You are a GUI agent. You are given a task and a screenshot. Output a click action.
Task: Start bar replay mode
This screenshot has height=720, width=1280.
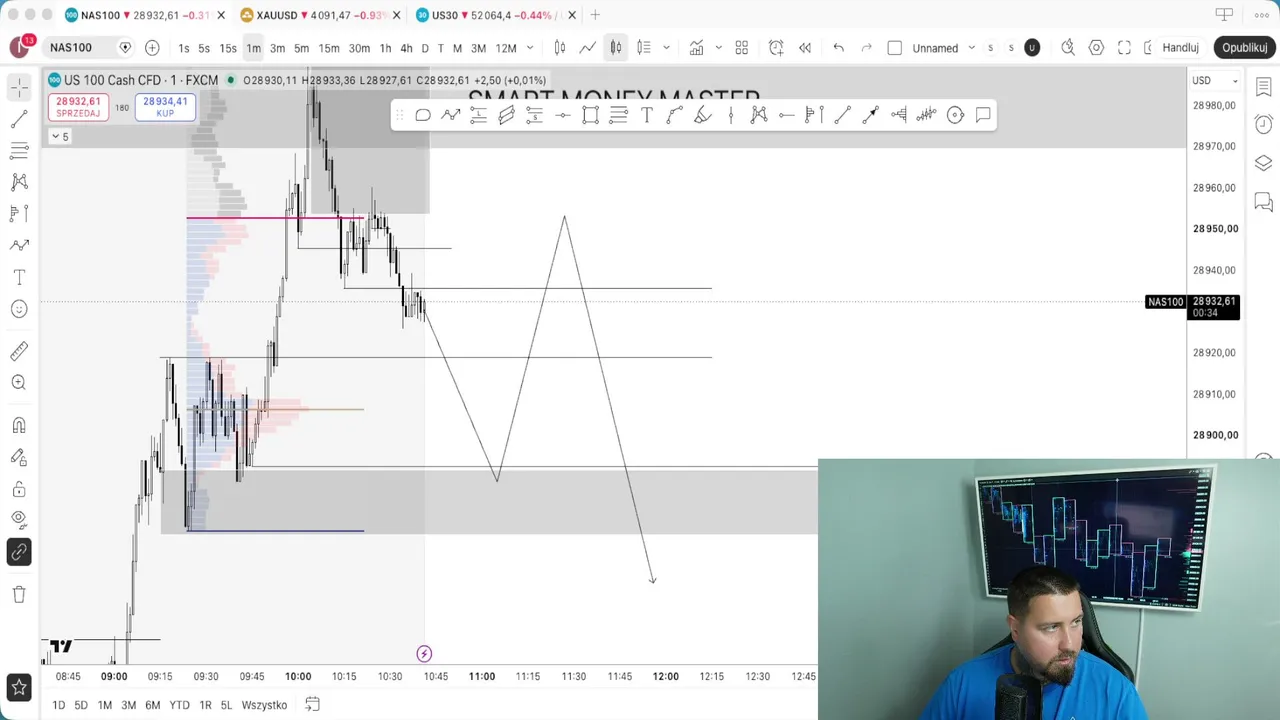point(805,48)
